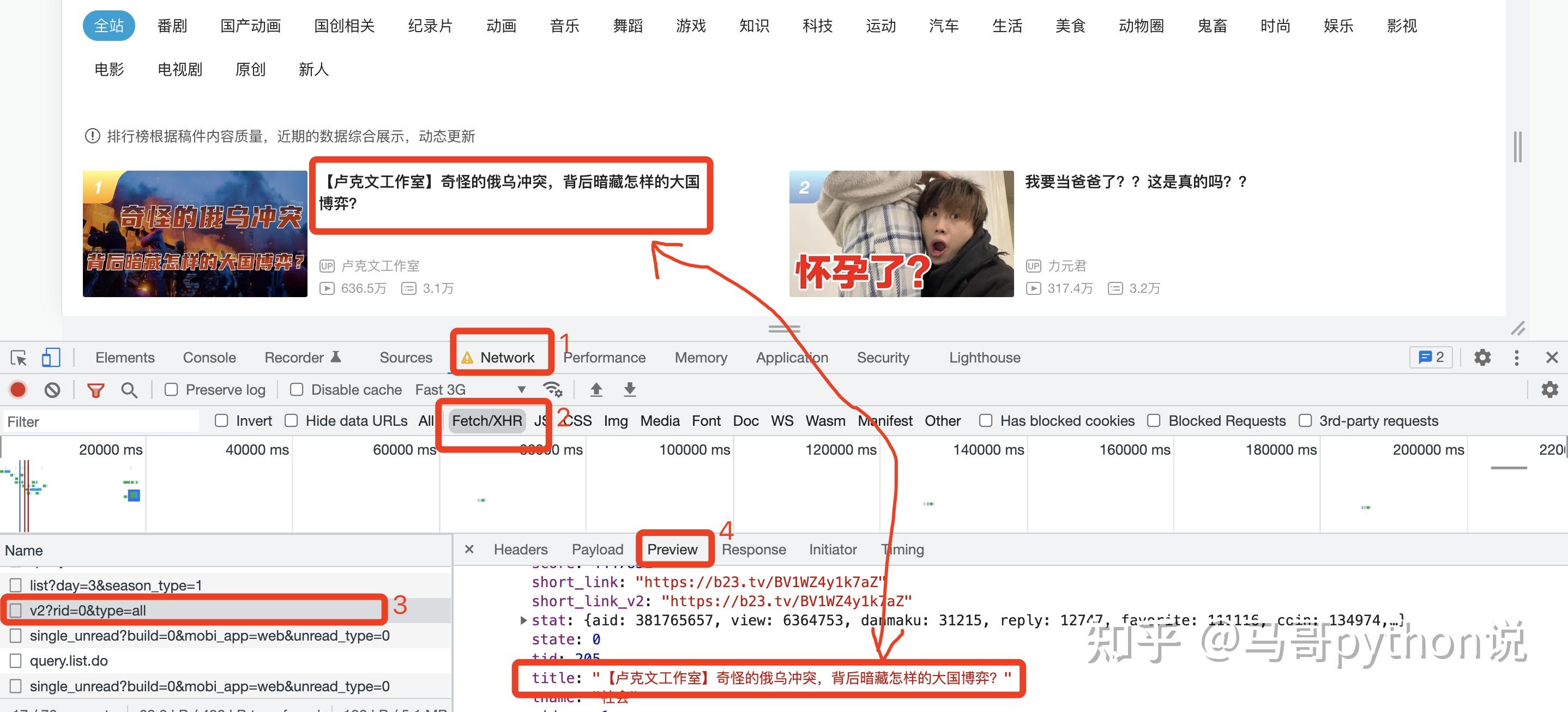Search within network requests
Screen dimensions: 1568x712
click(x=129, y=389)
